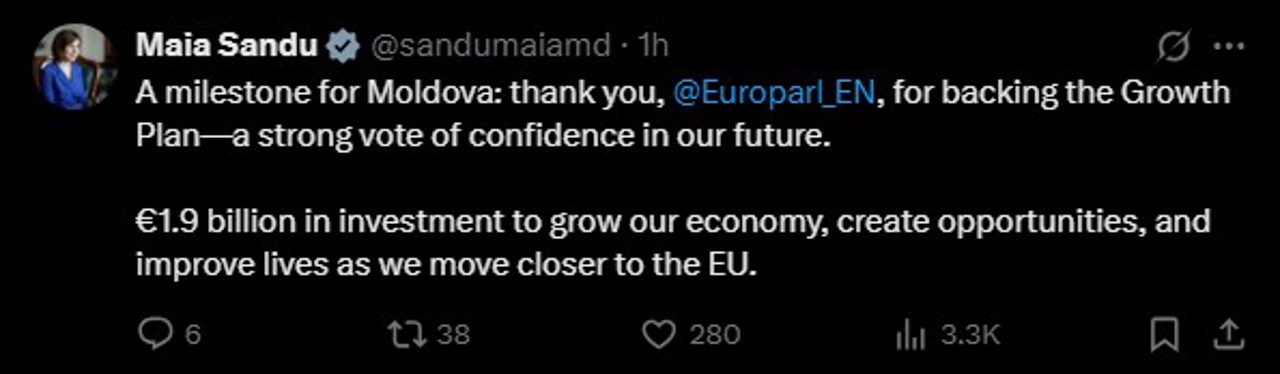
Task: Click the repost count 38
Action: tap(454, 334)
